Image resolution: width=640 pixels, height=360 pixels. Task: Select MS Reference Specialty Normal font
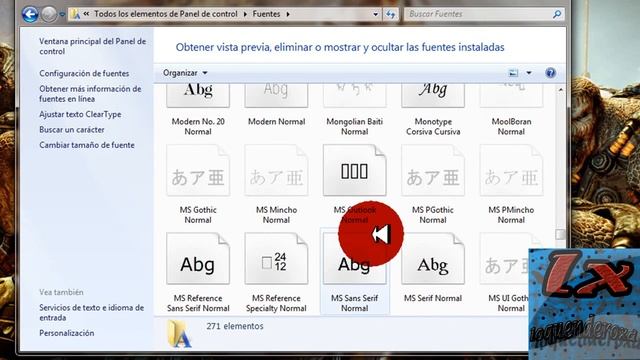[x=276, y=273]
